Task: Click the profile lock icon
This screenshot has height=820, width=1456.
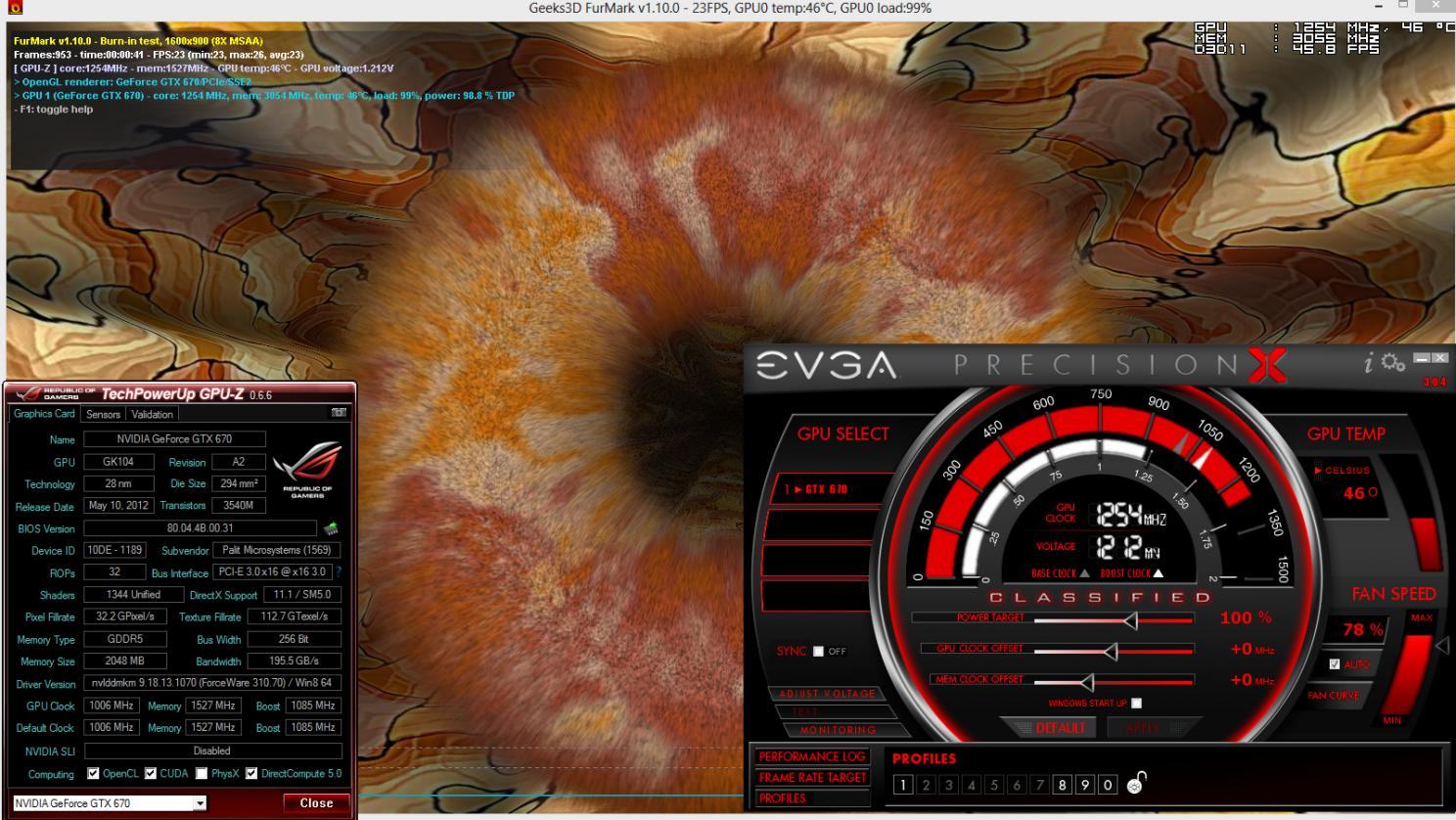Action: [x=1136, y=784]
